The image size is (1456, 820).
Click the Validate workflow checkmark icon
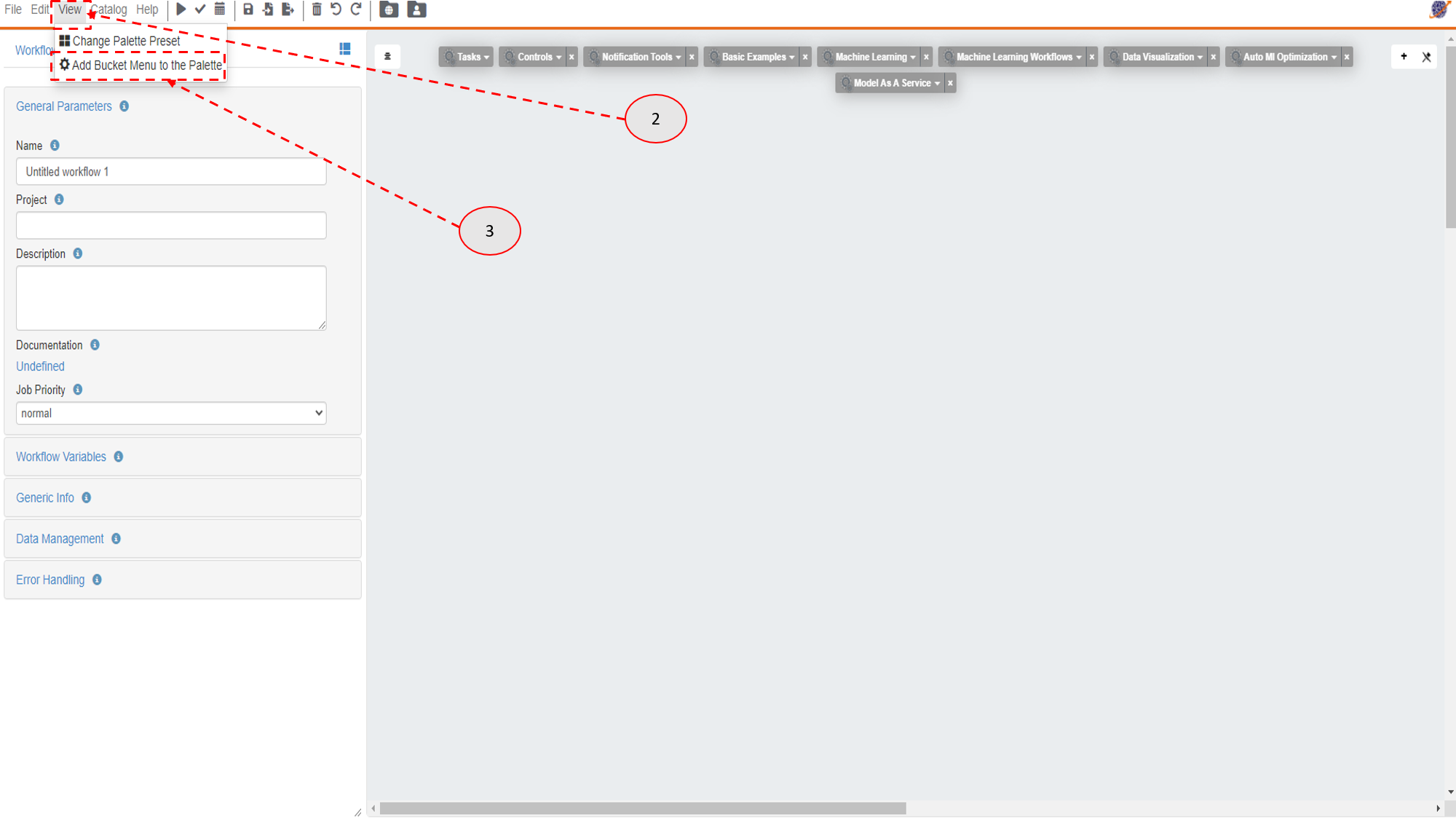point(199,10)
